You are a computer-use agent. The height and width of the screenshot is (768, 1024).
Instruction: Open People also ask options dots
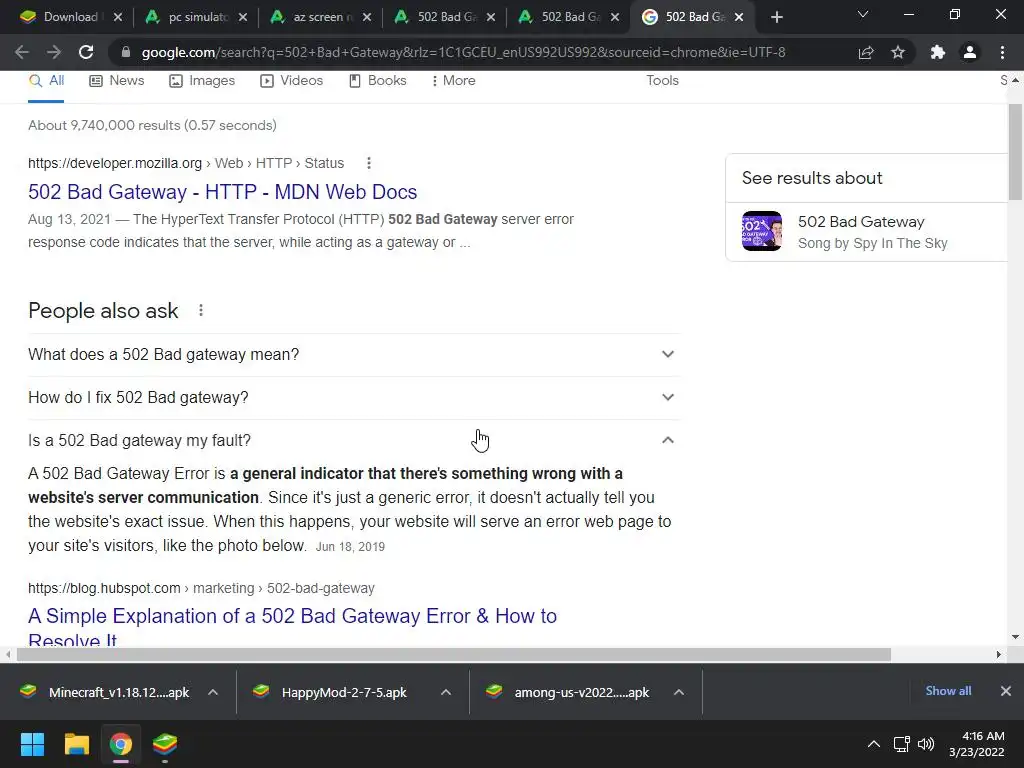pyautogui.click(x=201, y=311)
